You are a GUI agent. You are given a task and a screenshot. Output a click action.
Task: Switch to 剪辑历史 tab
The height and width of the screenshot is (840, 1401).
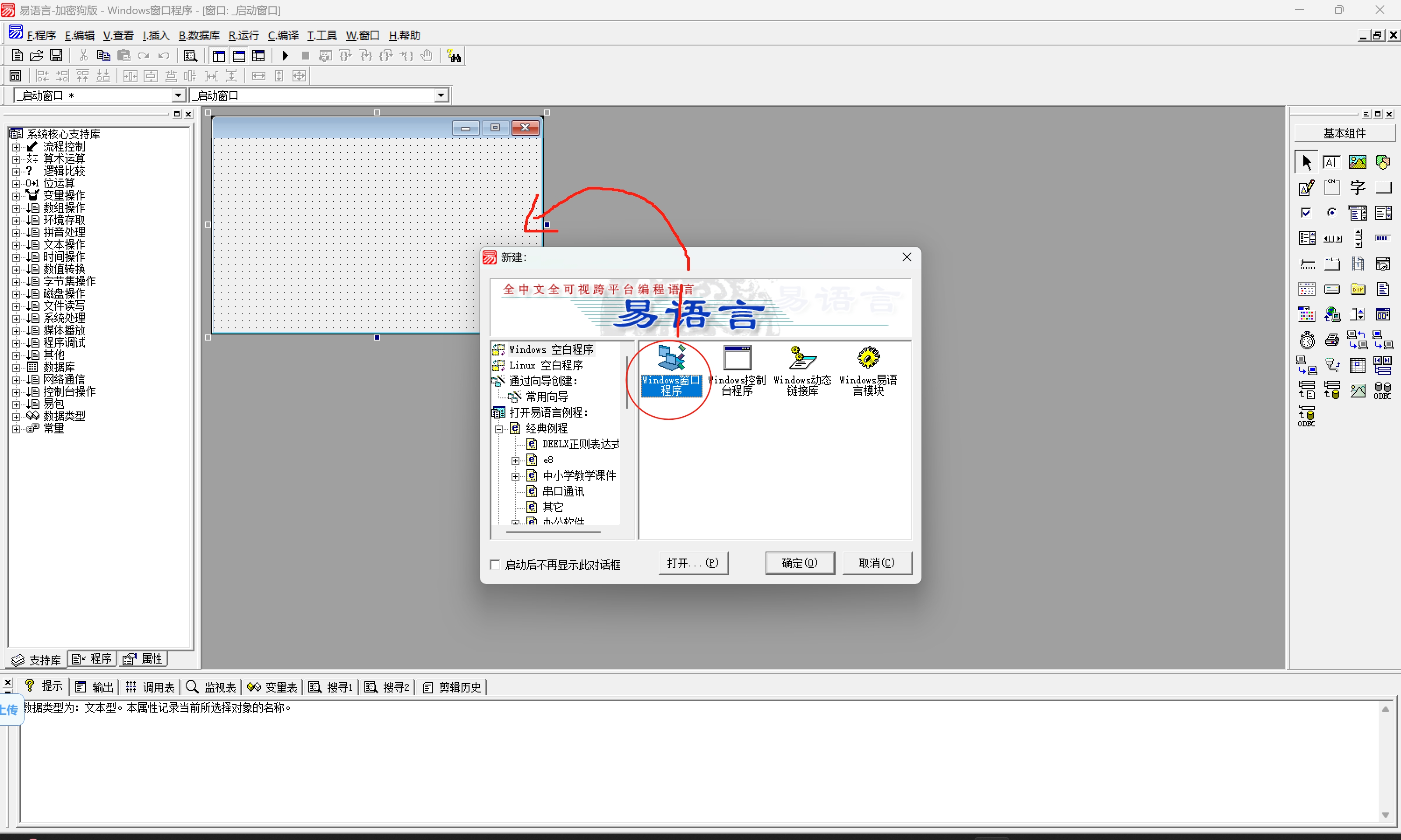click(452, 687)
